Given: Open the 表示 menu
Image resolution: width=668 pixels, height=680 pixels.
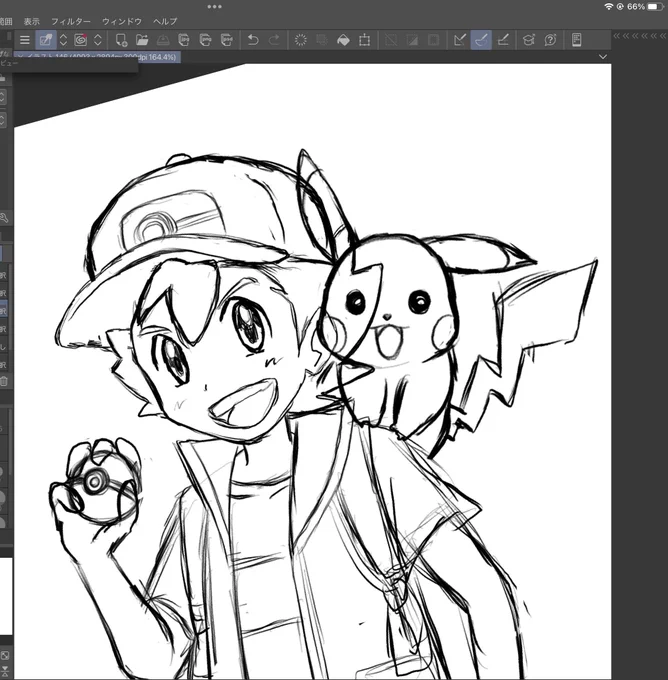Looking at the screenshot, I should pyautogui.click(x=32, y=21).
